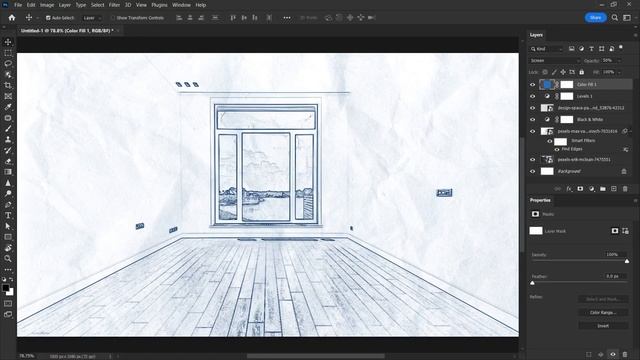
Task: Open the Image menu
Action: pos(47,5)
